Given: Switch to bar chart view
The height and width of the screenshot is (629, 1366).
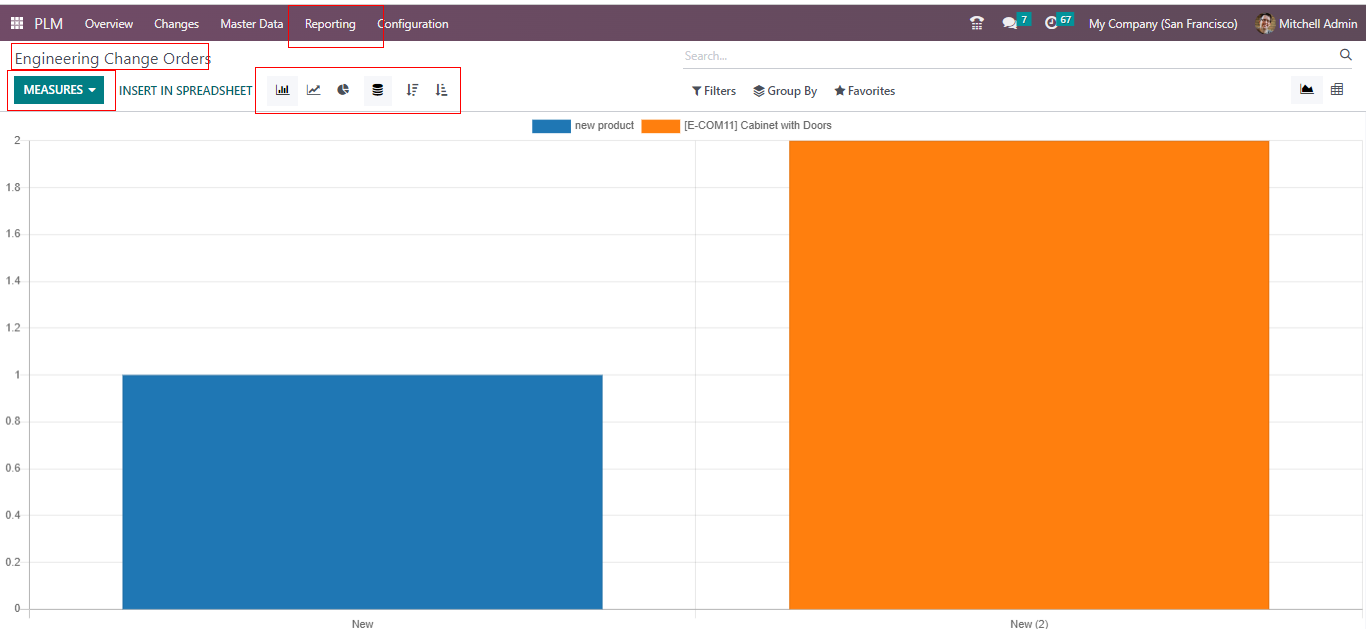Looking at the screenshot, I should click(283, 90).
